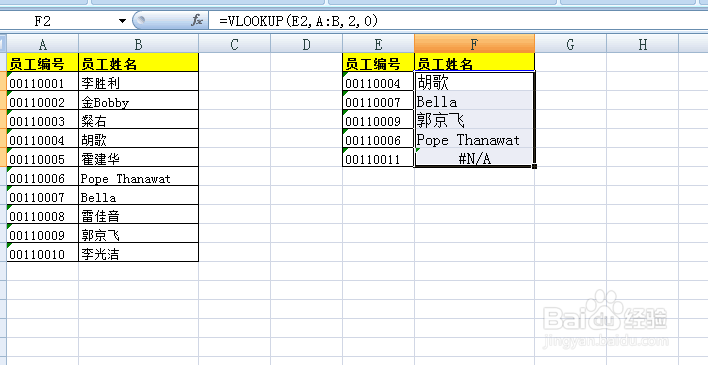Screen dimensions: 708x365
Task: Select column G header
Action: pyautogui.click(x=571, y=44)
